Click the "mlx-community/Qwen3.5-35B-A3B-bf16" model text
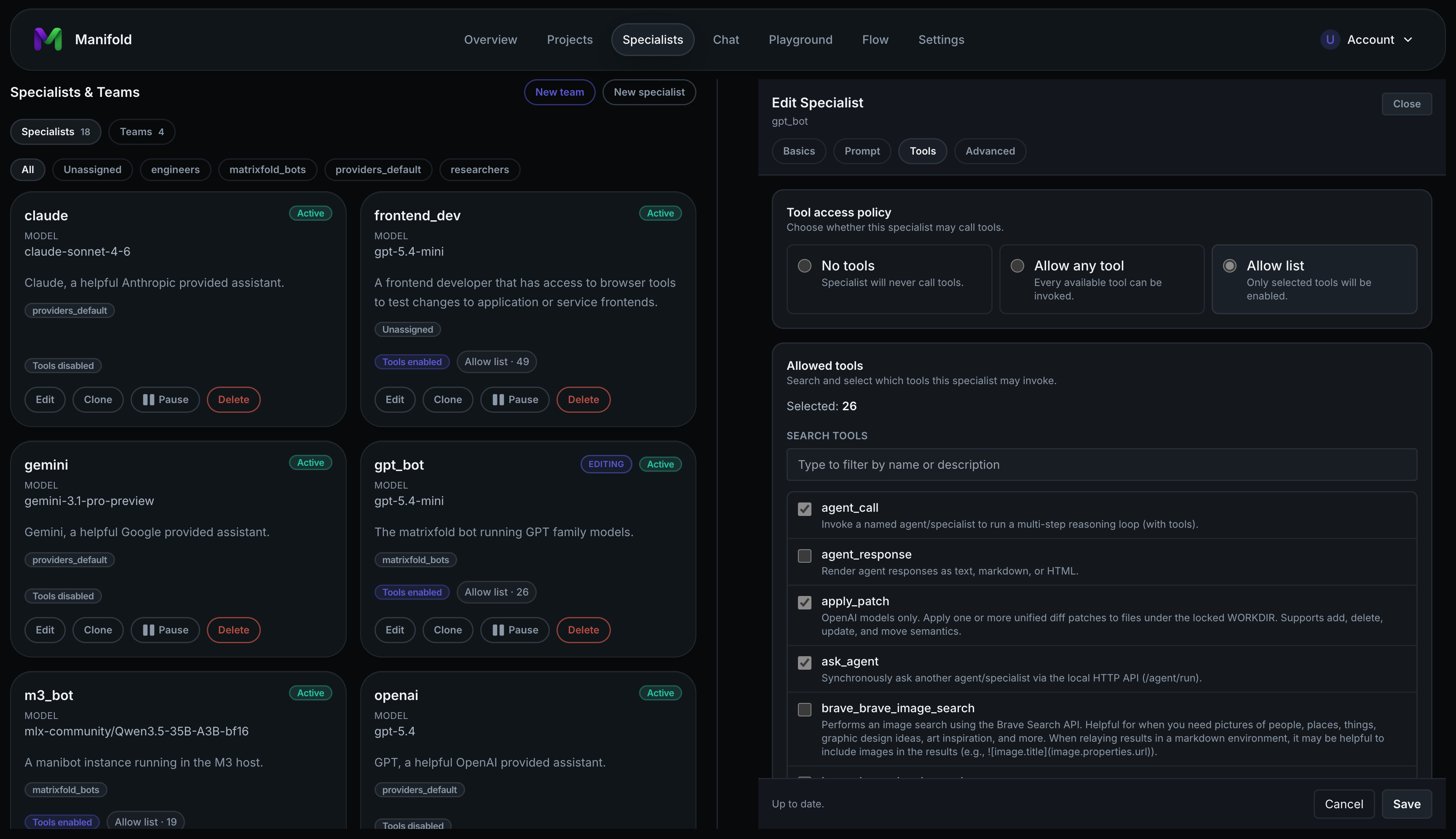This screenshot has height=839, width=1456. click(136, 731)
